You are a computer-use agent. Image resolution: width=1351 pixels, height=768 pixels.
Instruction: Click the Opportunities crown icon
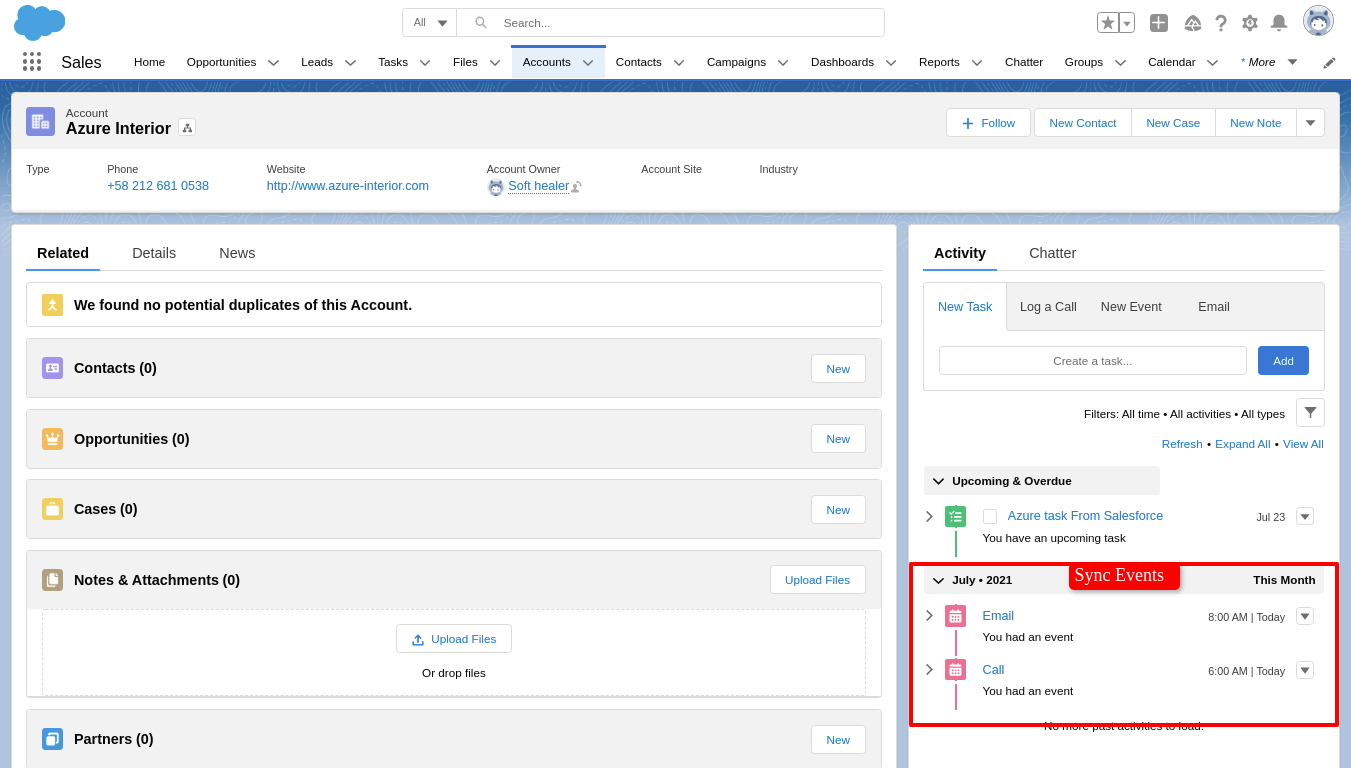(52, 439)
